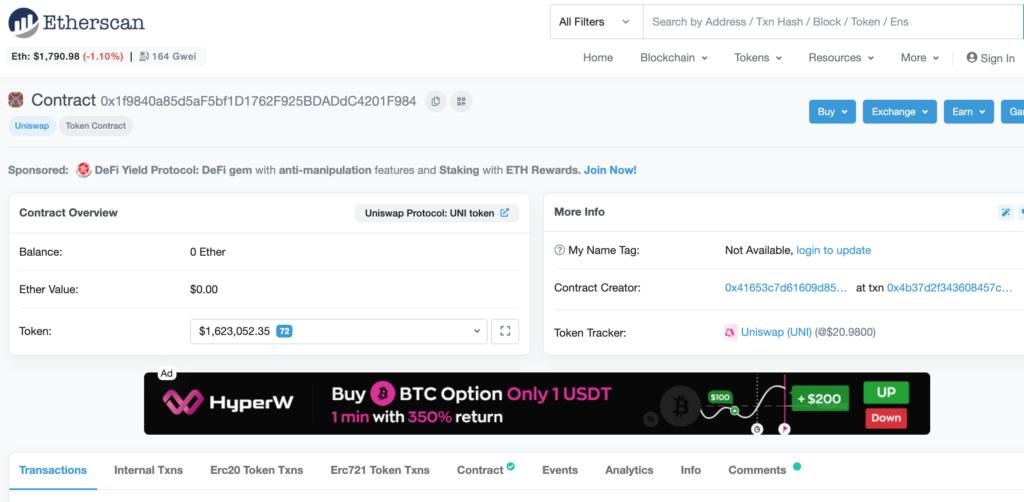The width and height of the screenshot is (1024, 502).
Task: Expand the Blockchain menu
Action: coord(674,57)
